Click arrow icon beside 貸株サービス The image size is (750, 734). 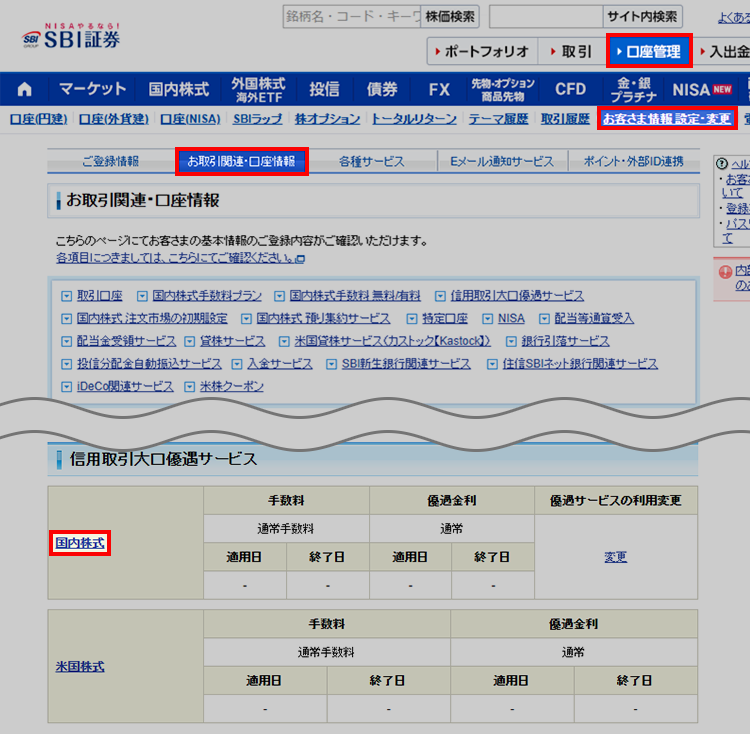[190, 341]
